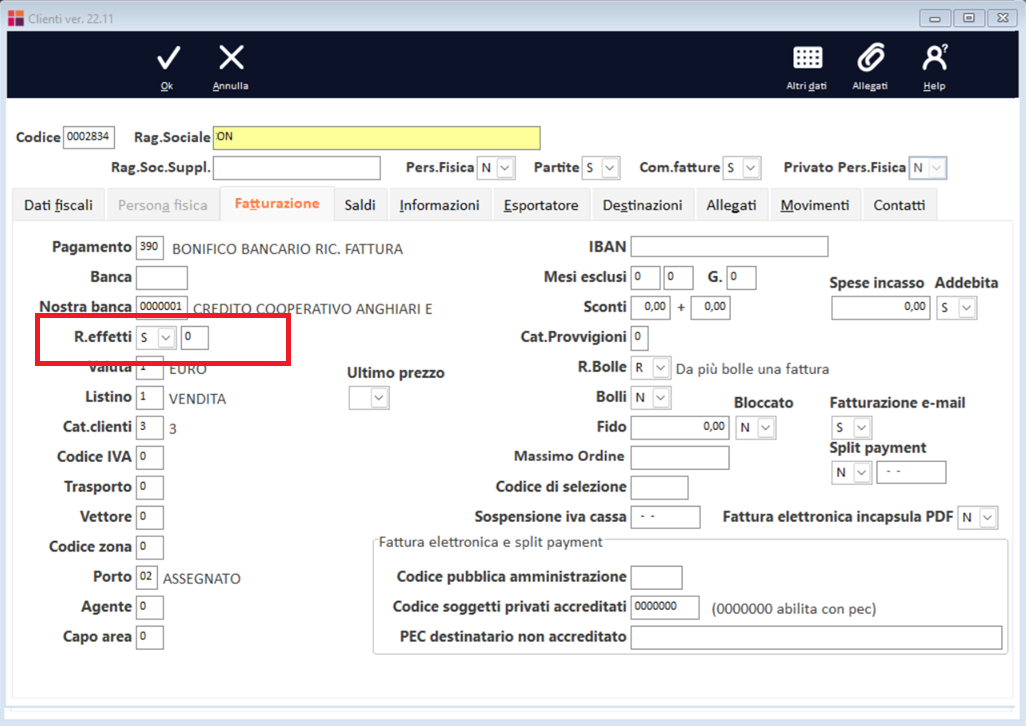Viewport: 1026px width, 726px height.
Task: Open the Ultimo prezzo dropdown
Action: coord(378,398)
